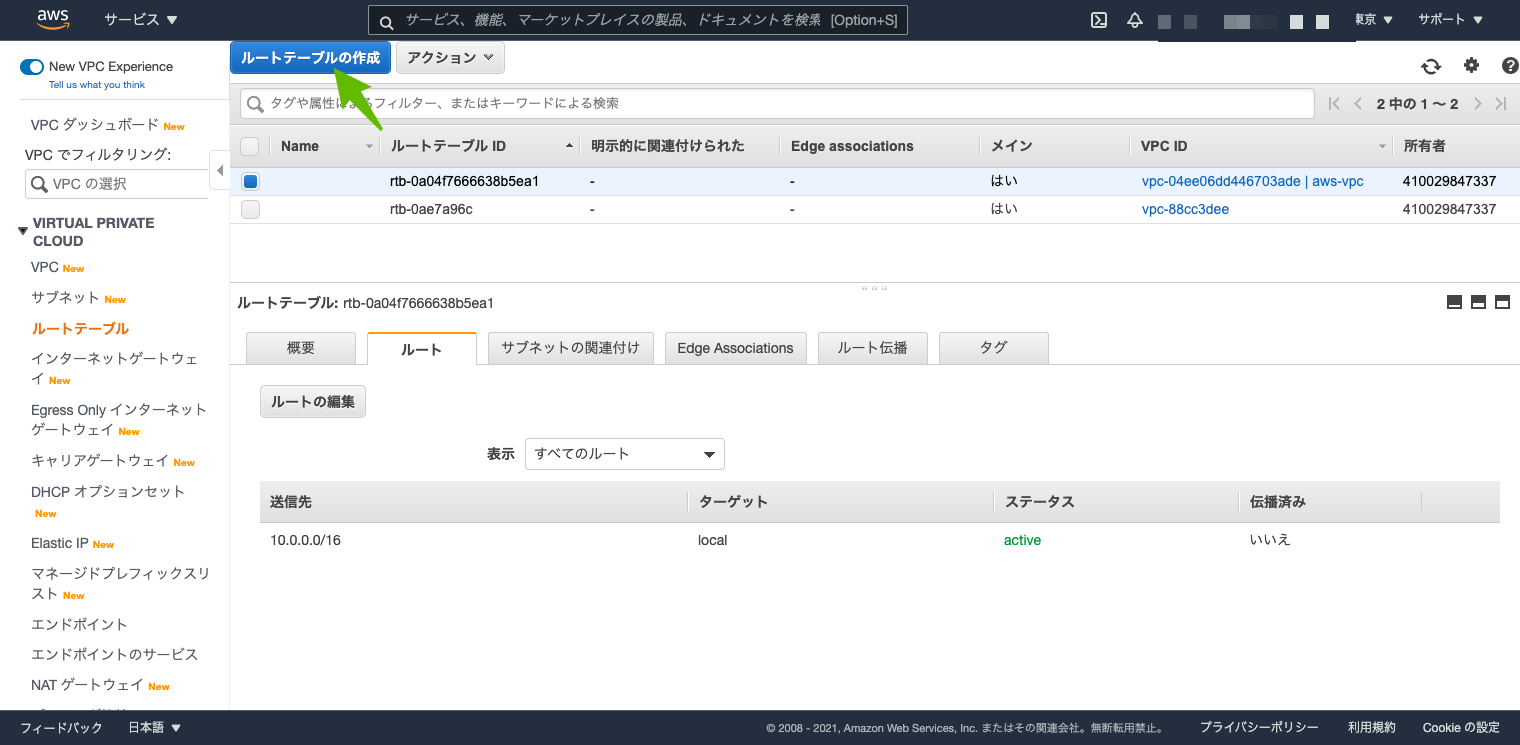Go to the first page of results
This screenshot has height=745, width=1520.
1334,104
